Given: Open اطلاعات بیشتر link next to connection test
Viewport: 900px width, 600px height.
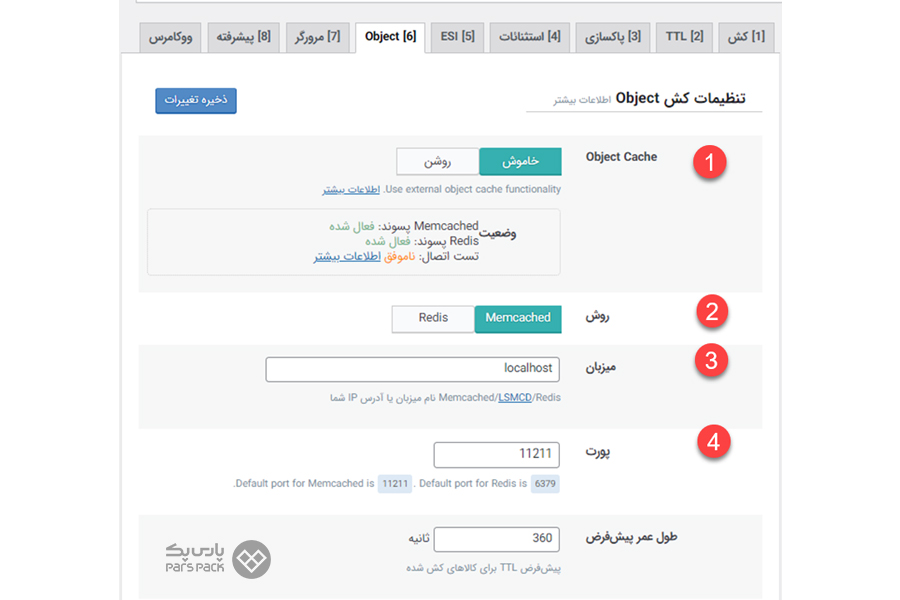Looking at the screenshot, I should pos(347,257).
